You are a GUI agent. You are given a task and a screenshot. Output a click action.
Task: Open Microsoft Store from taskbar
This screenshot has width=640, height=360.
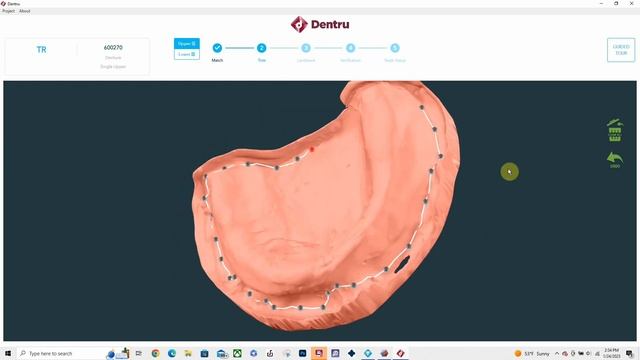click(x=204, y=353)
